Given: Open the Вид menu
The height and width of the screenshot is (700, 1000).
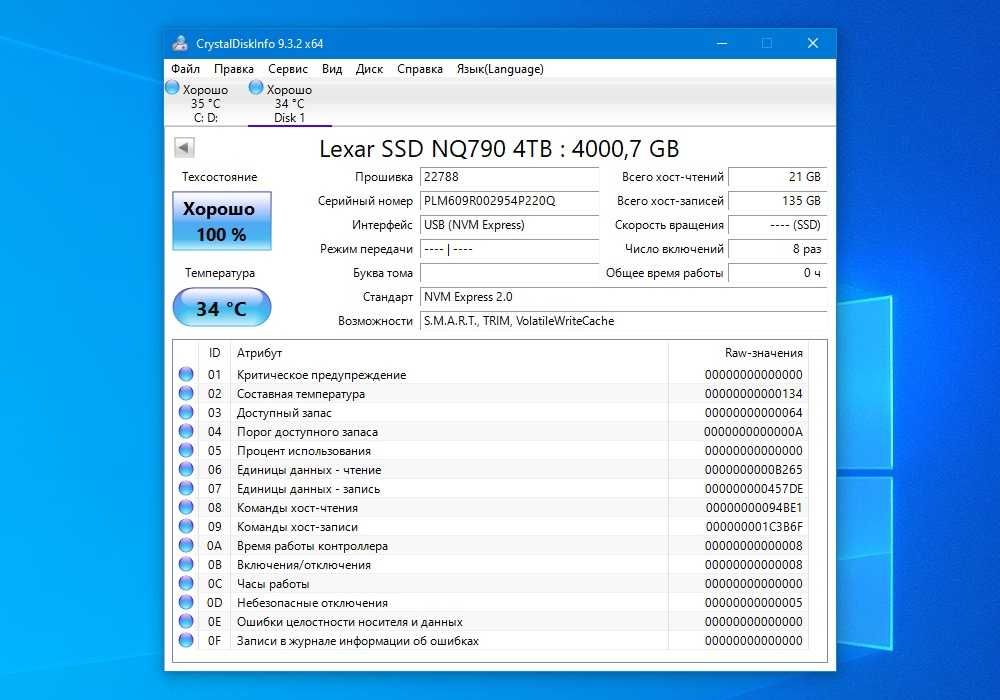Looking at the screenshot, I should tap(332, 69).
